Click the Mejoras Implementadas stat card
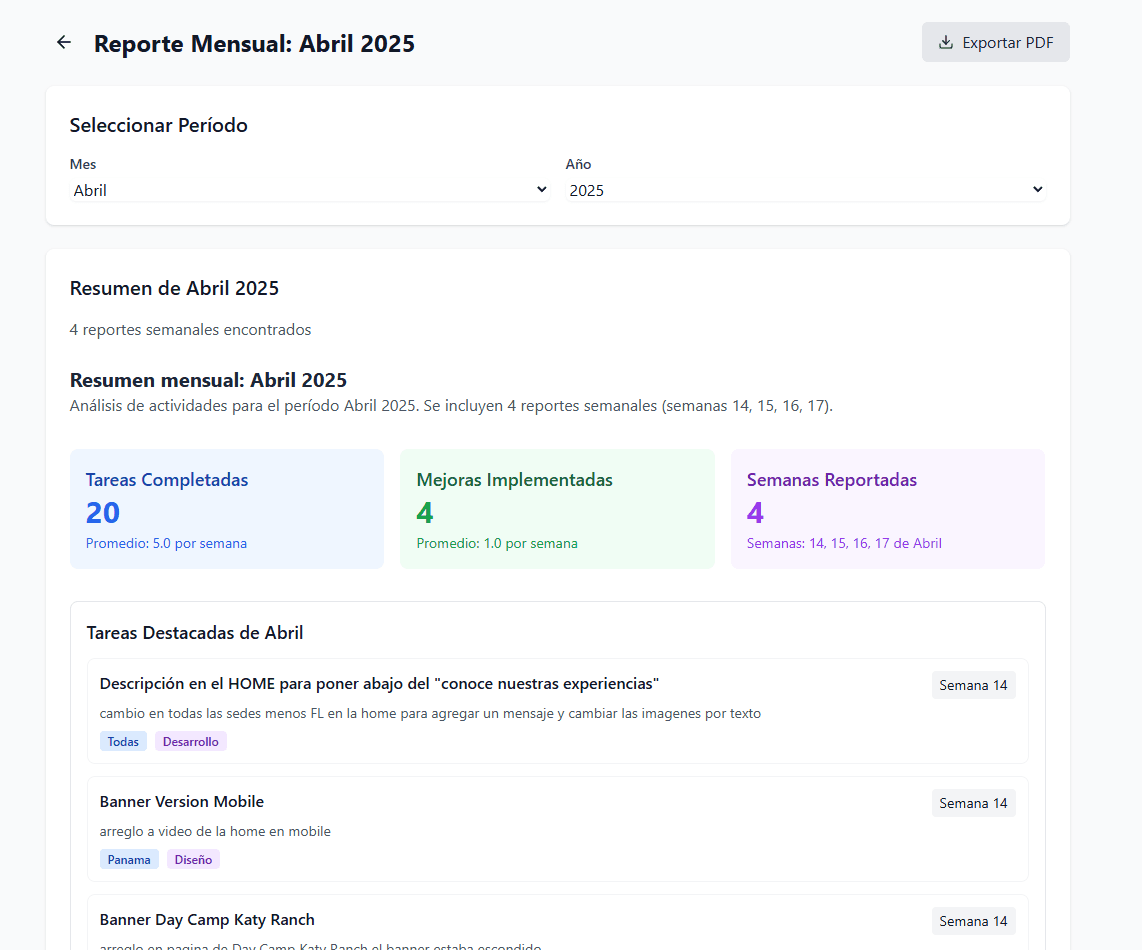 tap(557, 509)
